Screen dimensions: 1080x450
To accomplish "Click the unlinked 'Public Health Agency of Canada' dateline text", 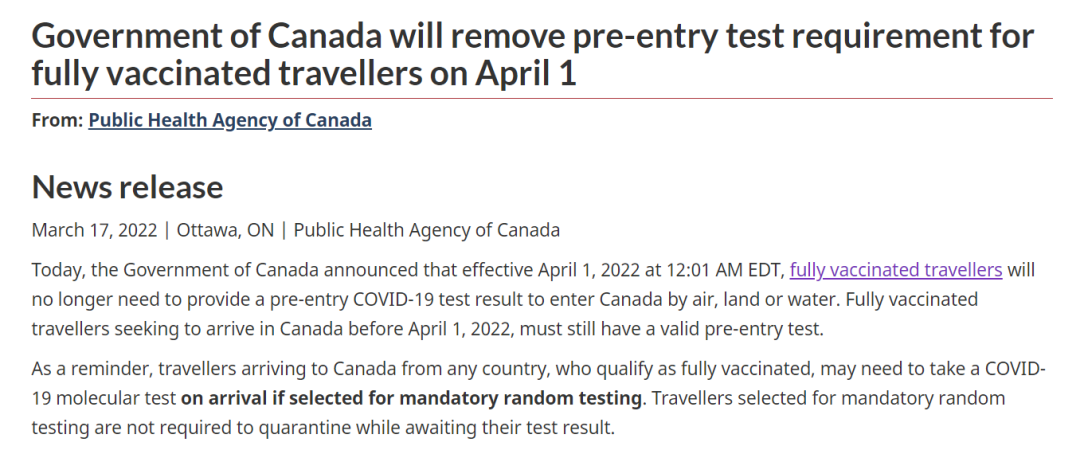I will pos(426,230).
